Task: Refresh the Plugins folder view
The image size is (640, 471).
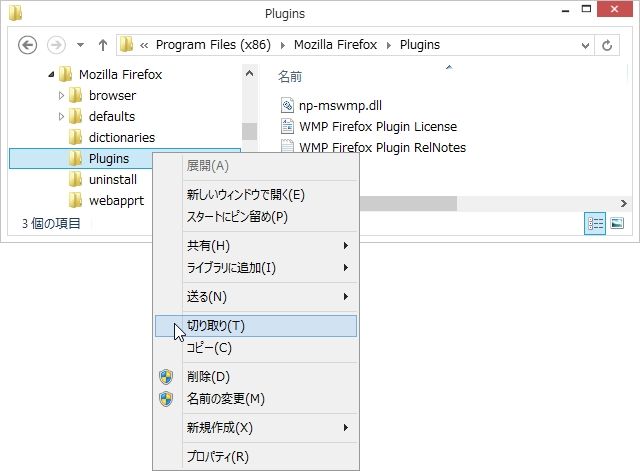Action: pos(607,45)
